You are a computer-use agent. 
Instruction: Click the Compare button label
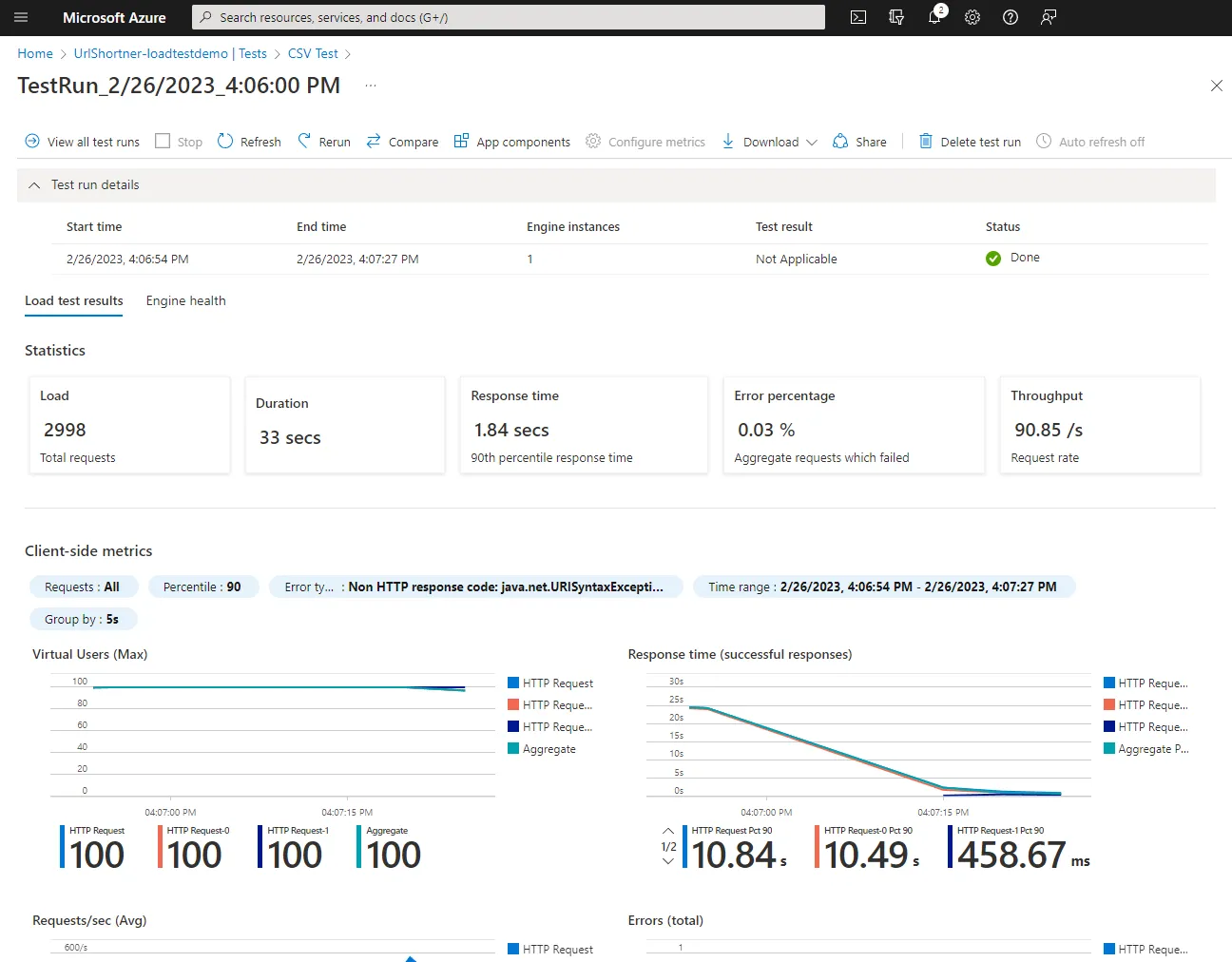[414, 142]
